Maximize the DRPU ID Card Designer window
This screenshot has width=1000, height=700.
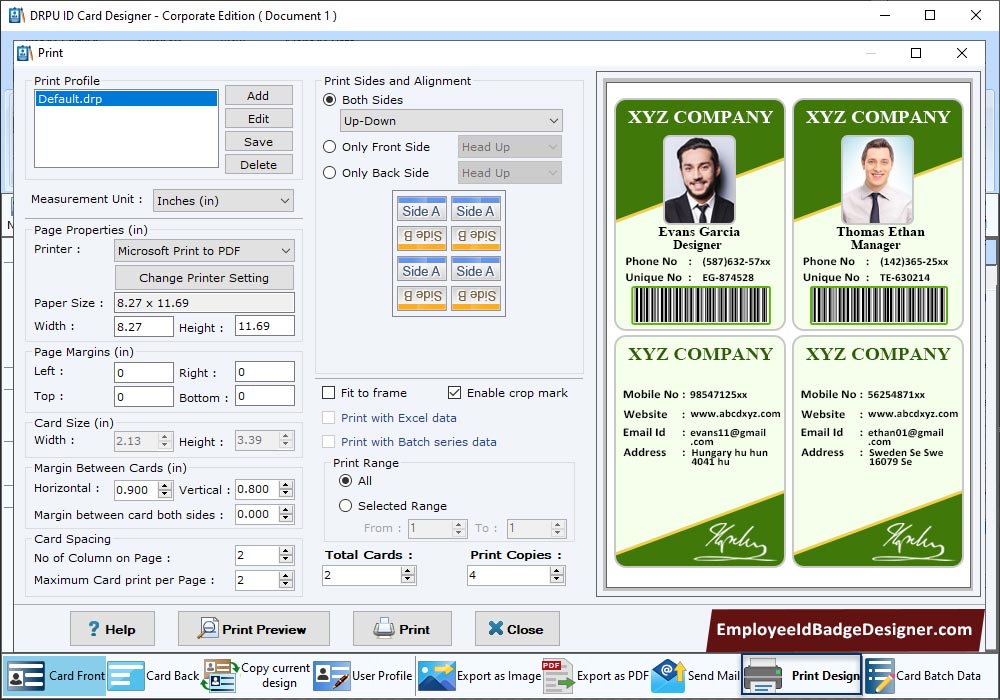(930, 15)
